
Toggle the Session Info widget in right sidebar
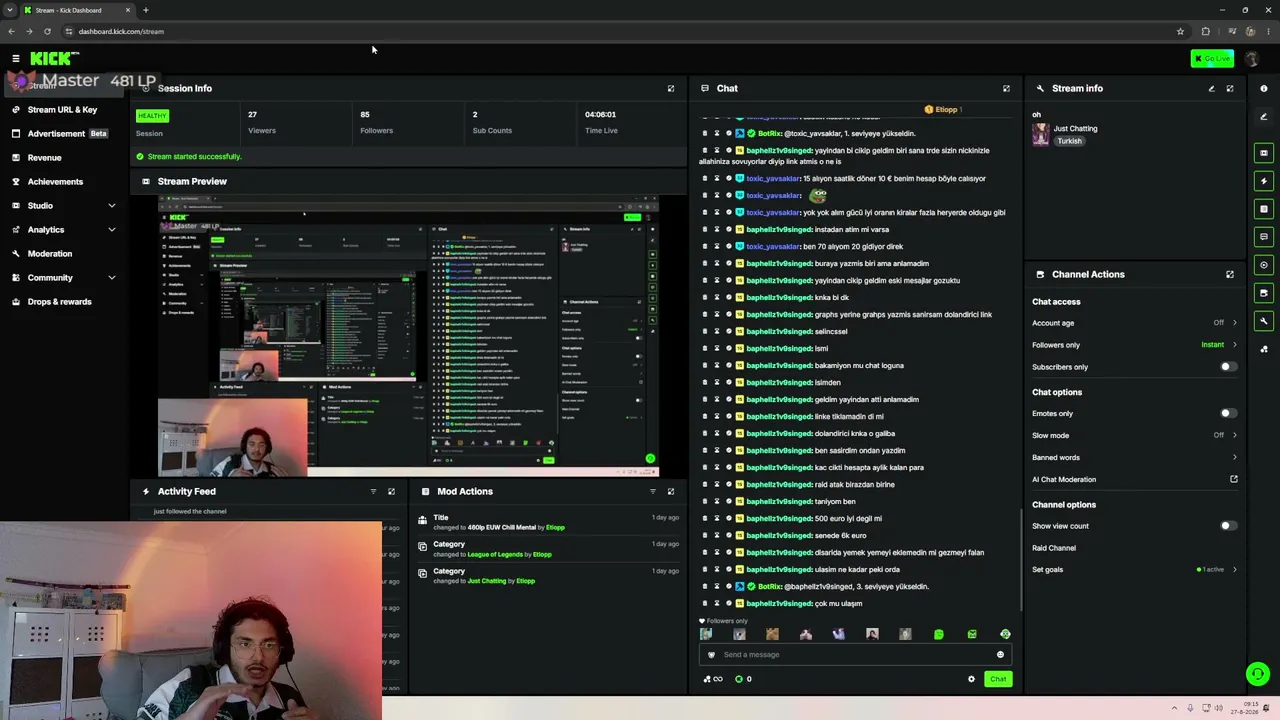click(1264, 265)
